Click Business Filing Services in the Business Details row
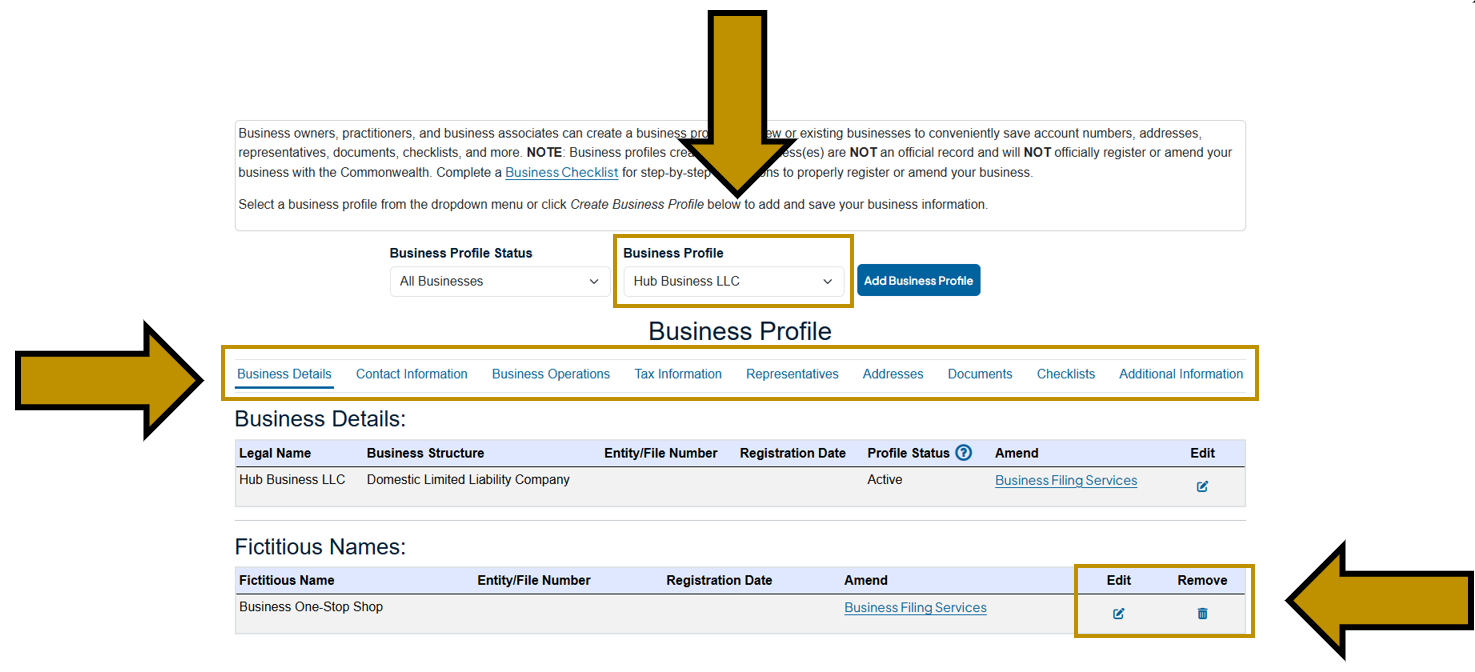Image resolution: width=1475 pixels, height=672 pixels. 1065,480
